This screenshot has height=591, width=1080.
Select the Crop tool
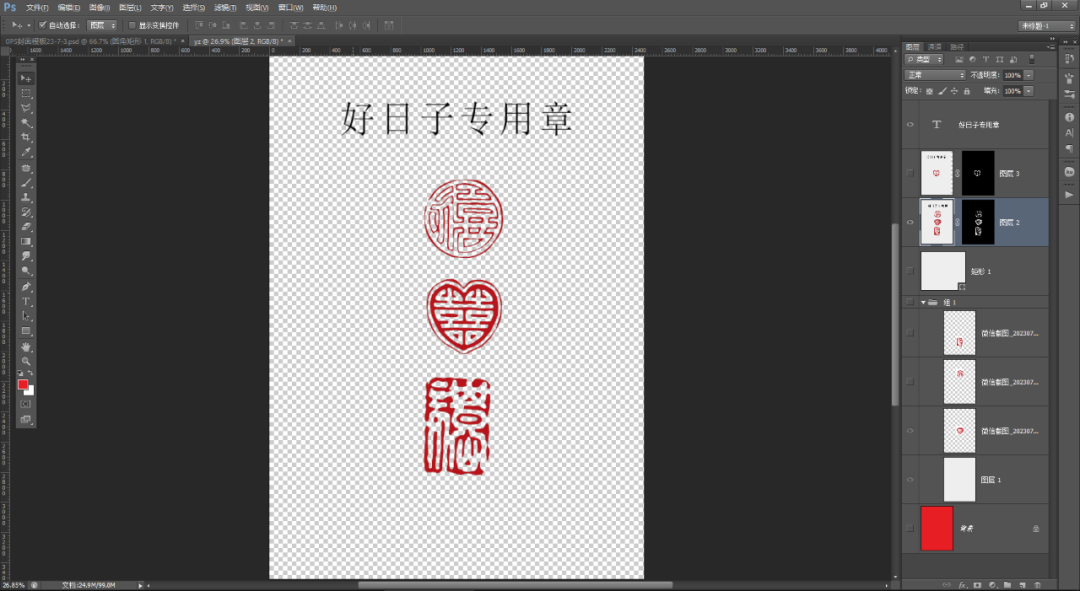(x=26, y=134)
